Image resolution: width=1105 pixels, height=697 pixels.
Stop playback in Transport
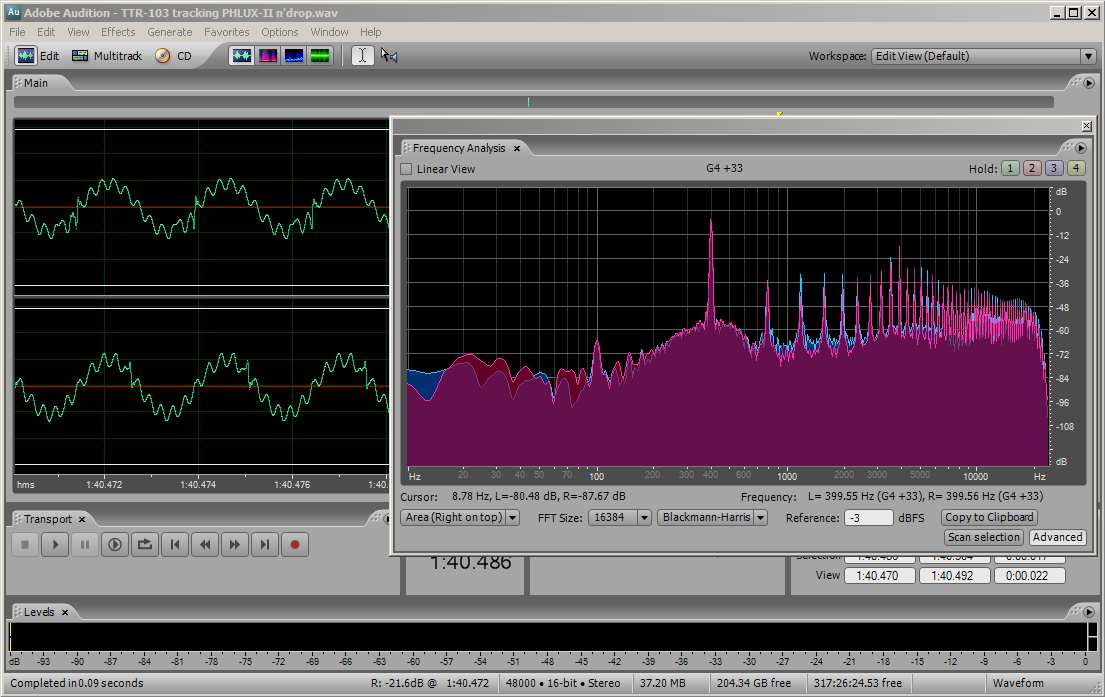click(25, 544)
